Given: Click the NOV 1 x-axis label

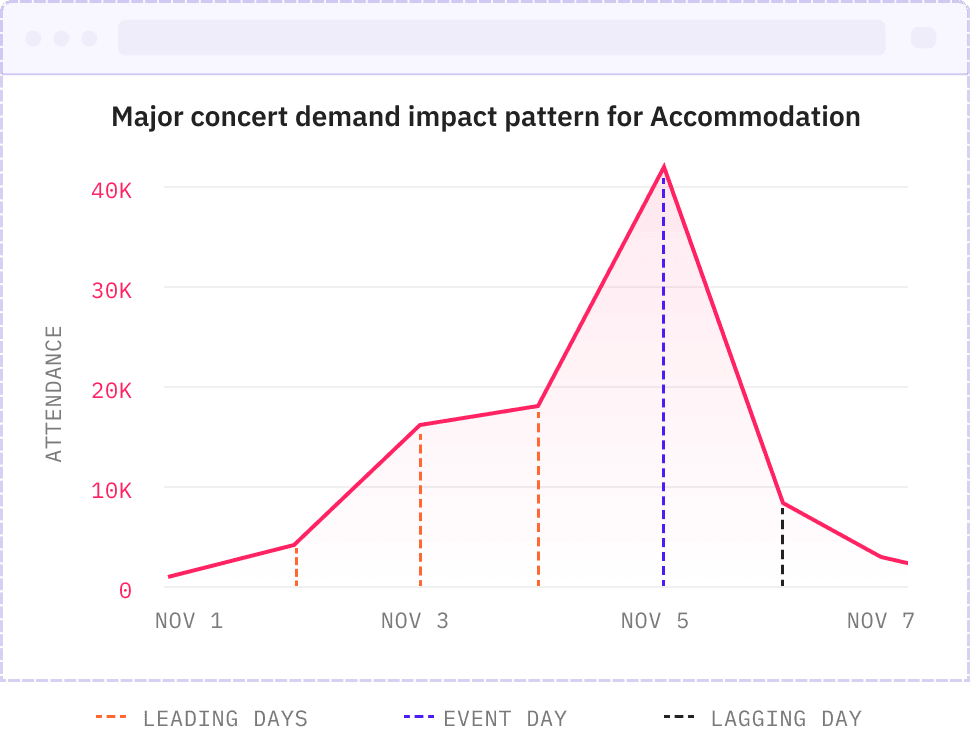Looking at the screenshot, I should point(189,621).
